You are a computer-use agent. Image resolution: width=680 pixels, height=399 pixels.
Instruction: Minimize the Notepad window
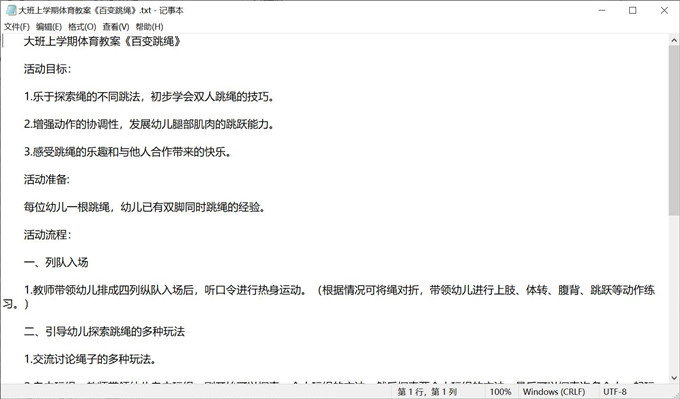pyautogui.click(x=602, y=10)
